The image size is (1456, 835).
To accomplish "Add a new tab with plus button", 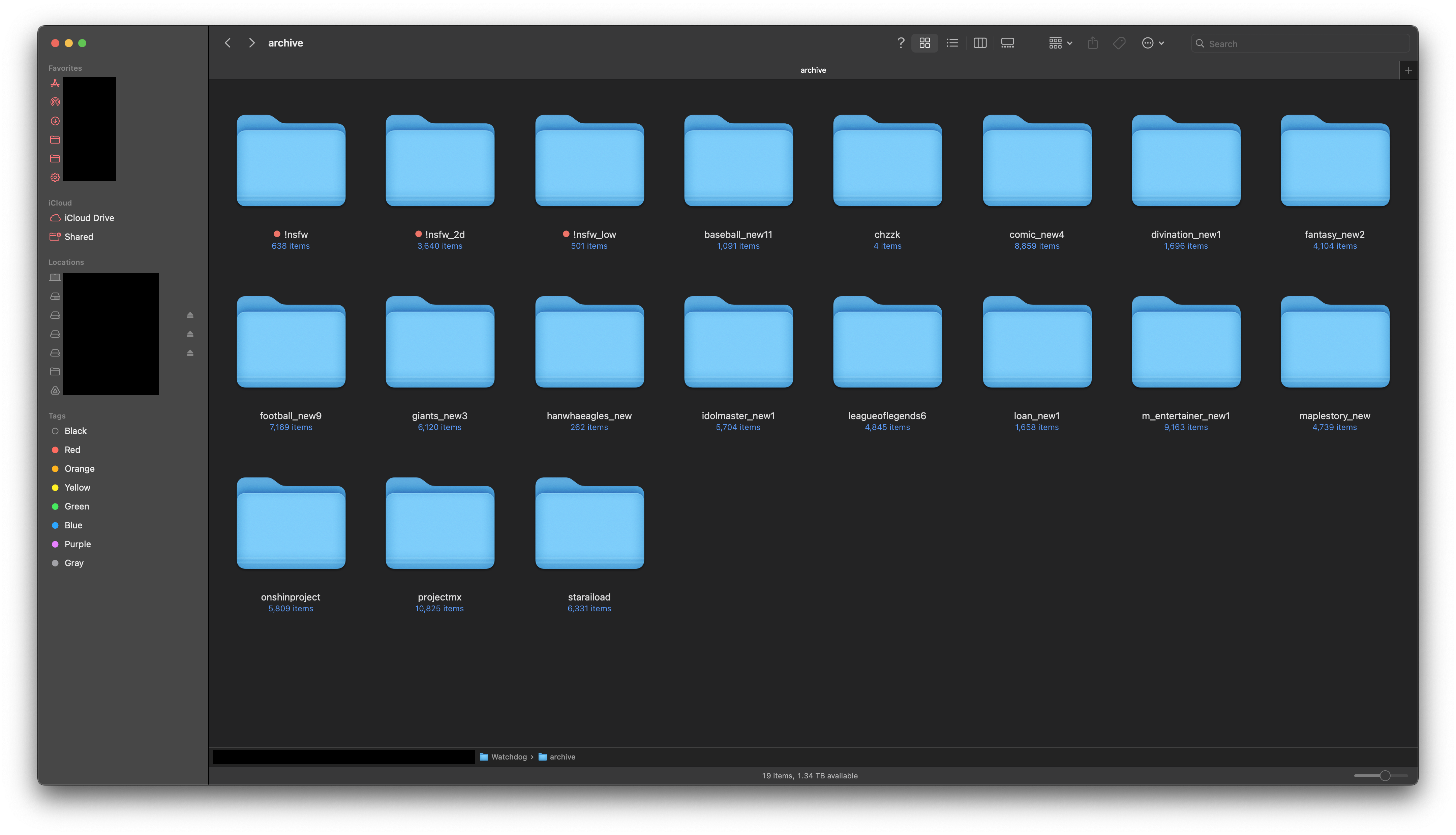I will click(x=1408, y=70).
